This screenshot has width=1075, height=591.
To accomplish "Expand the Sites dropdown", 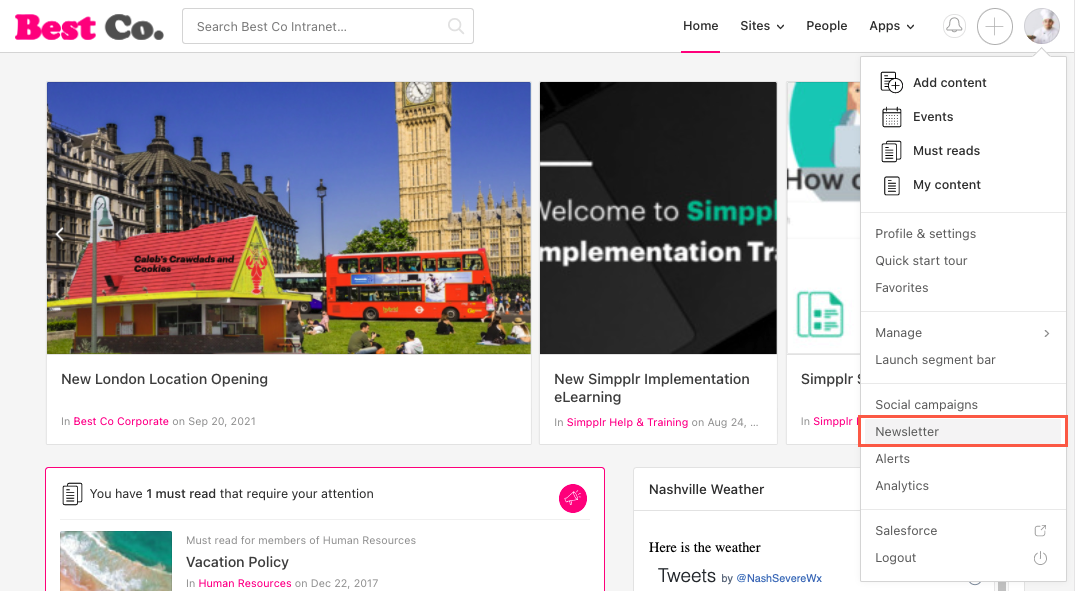I will click(762, 26).
